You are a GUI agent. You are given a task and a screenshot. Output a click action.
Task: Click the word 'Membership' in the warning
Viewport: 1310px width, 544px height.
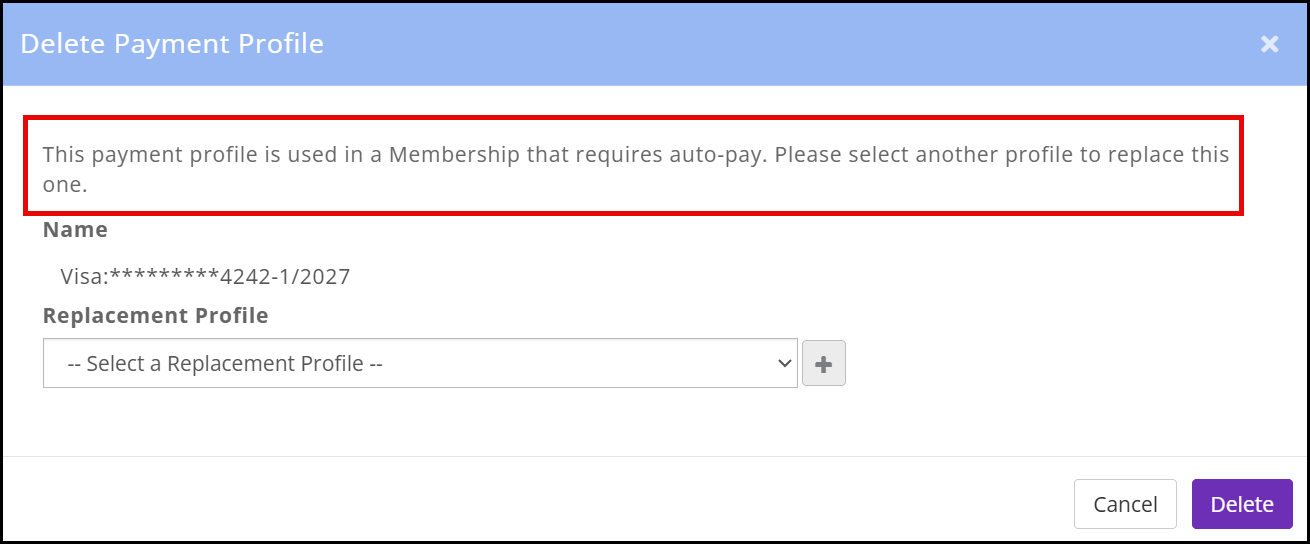coord(454,155)
